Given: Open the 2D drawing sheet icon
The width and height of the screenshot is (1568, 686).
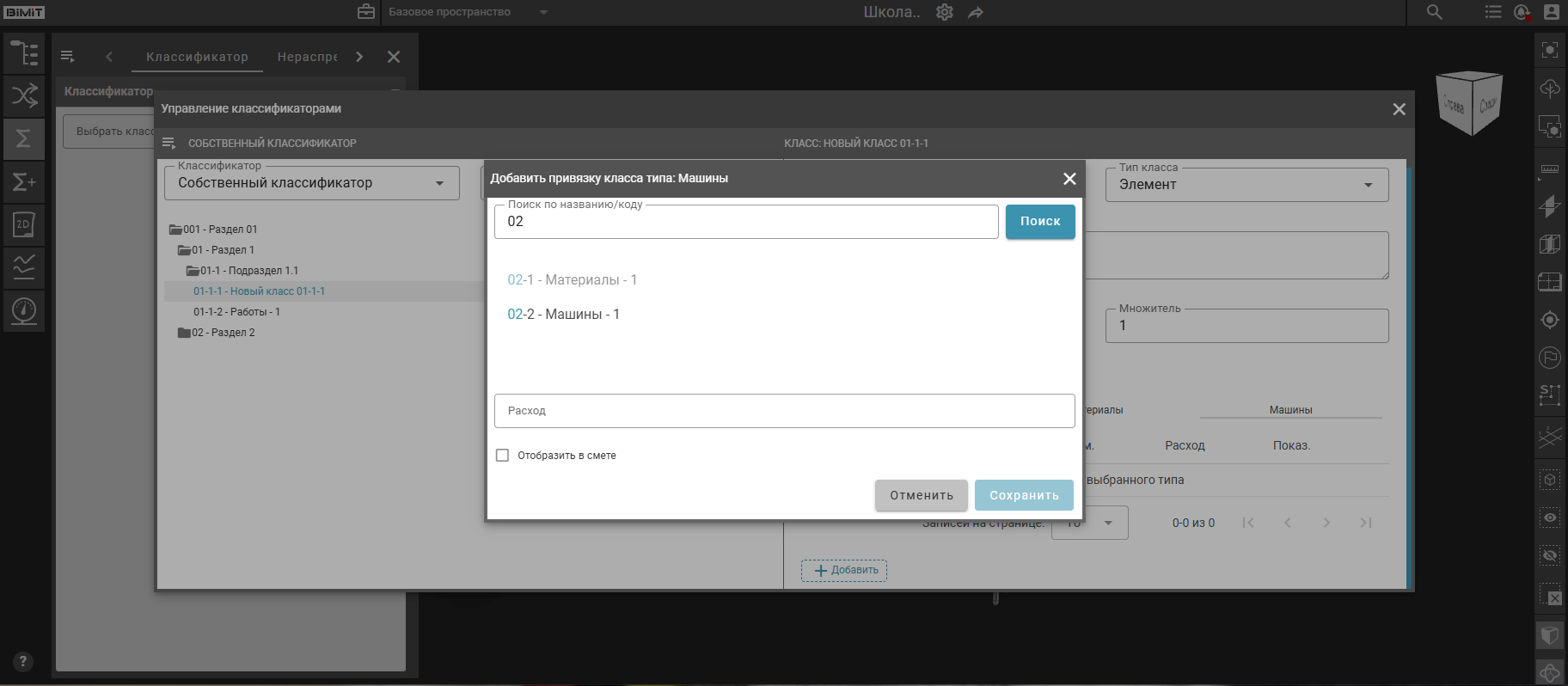Looking at the screenshot, I should 24,224.
